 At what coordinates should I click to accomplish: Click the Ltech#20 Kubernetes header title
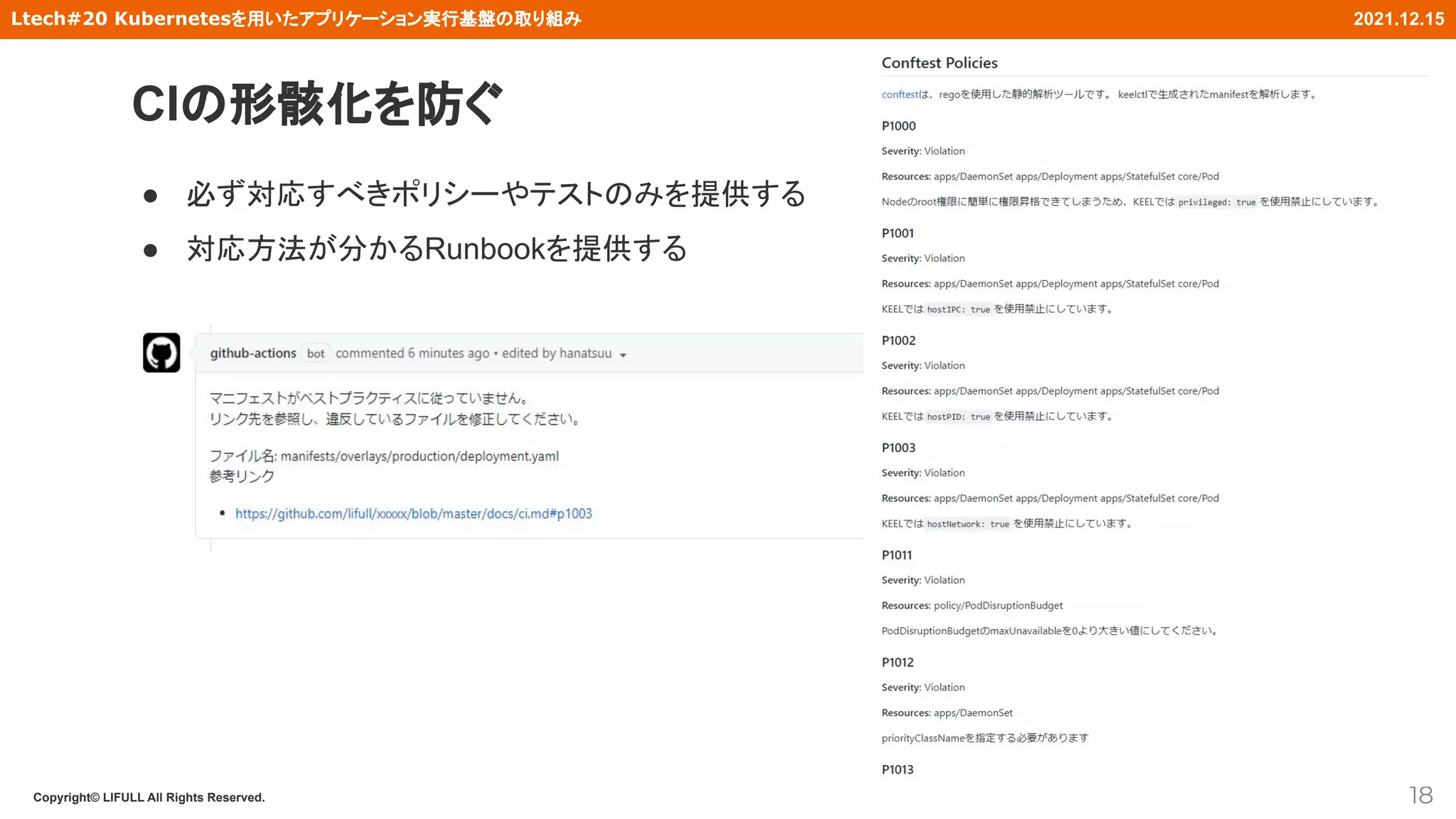point(296,18)
